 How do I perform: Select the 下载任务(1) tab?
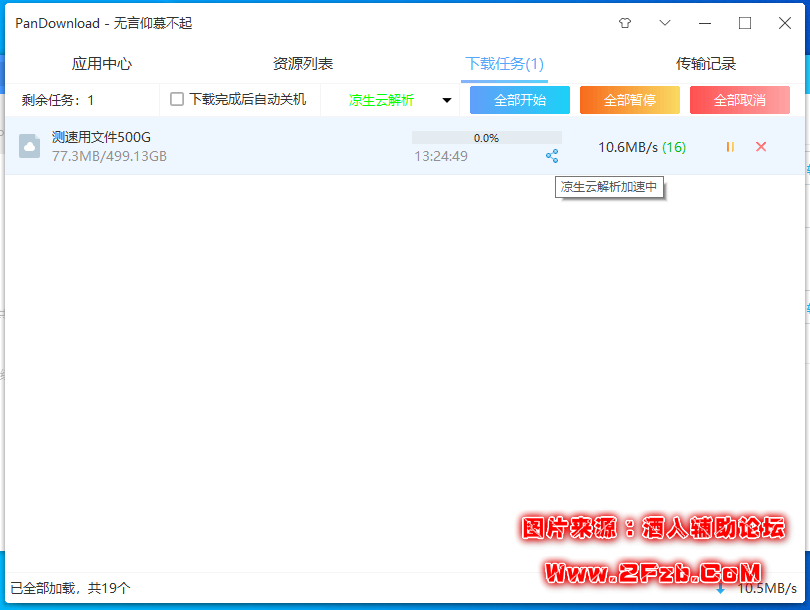tap(503, 62)
